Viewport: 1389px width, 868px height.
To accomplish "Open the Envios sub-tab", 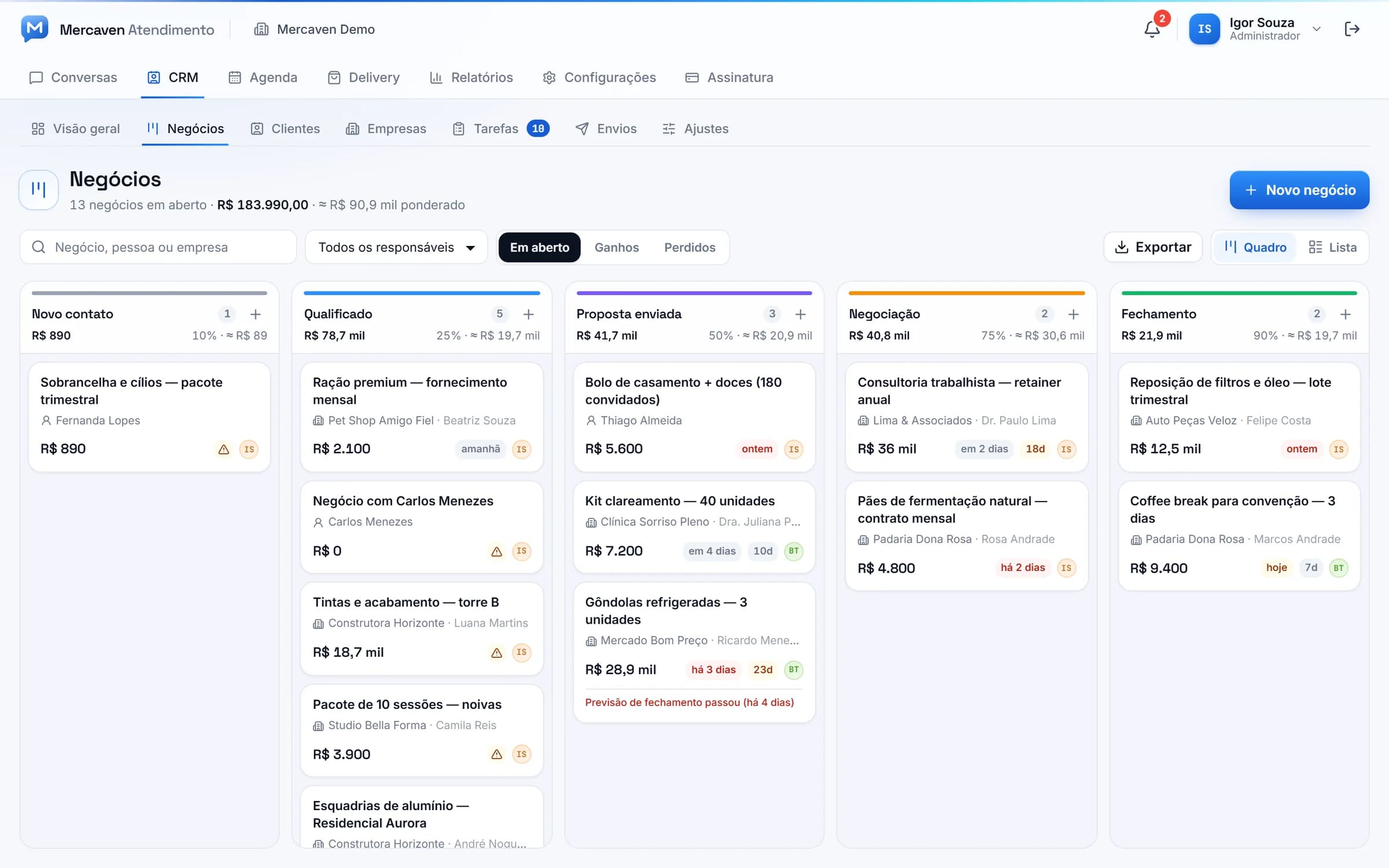I will [x=606, y=128].
